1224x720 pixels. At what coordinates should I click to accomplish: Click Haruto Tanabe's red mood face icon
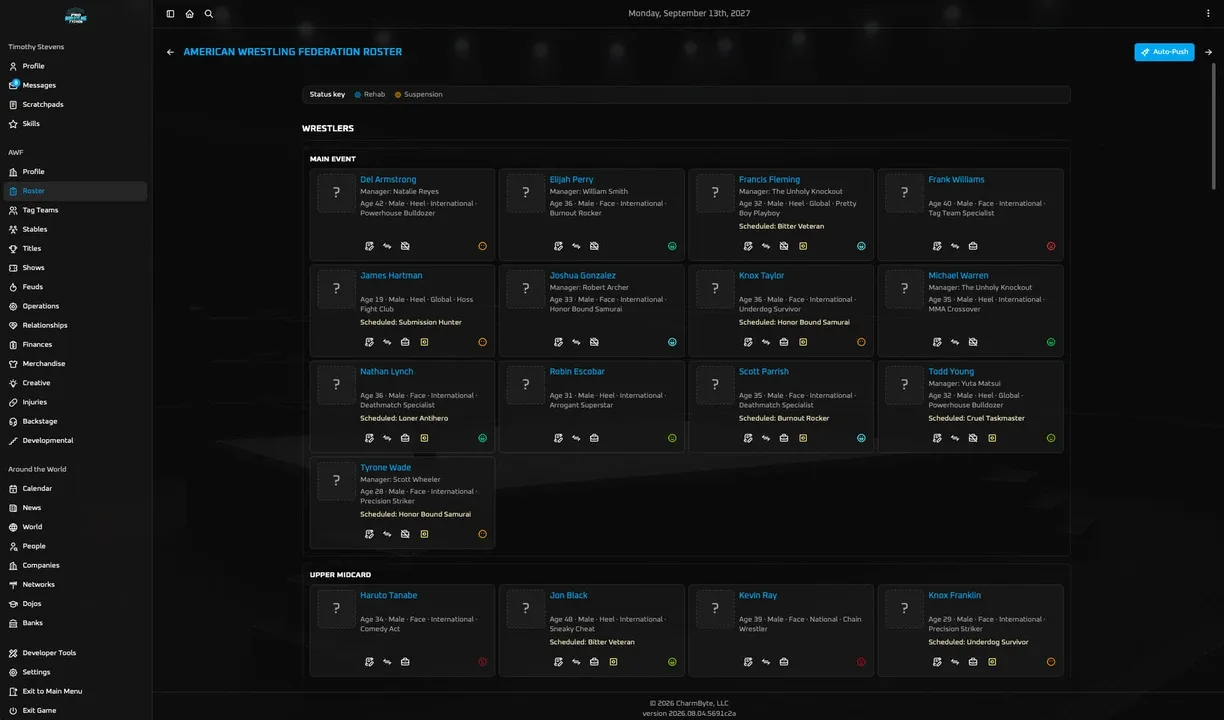[482, 662]
